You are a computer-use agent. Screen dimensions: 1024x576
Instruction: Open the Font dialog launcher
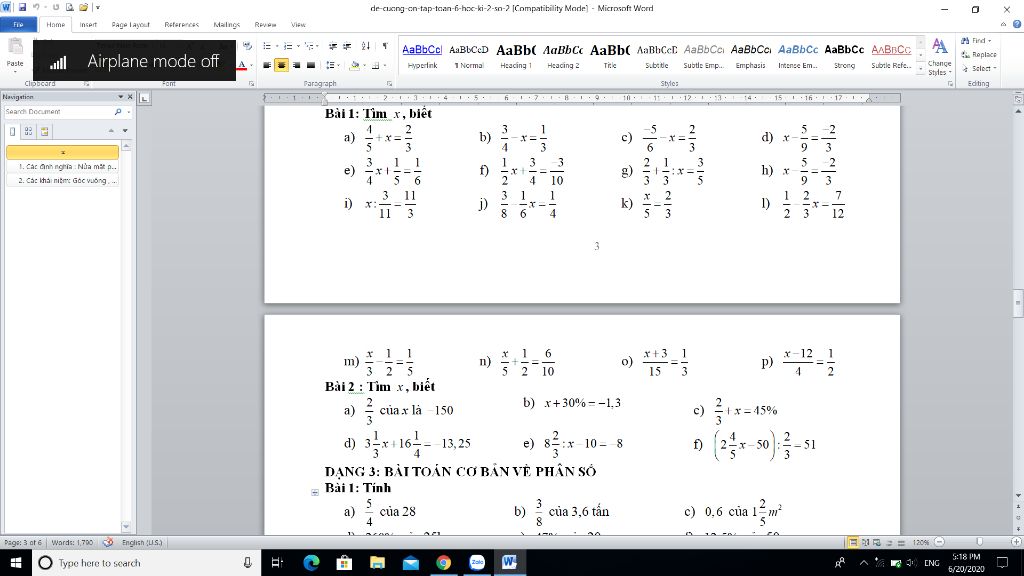pos(251,84)
